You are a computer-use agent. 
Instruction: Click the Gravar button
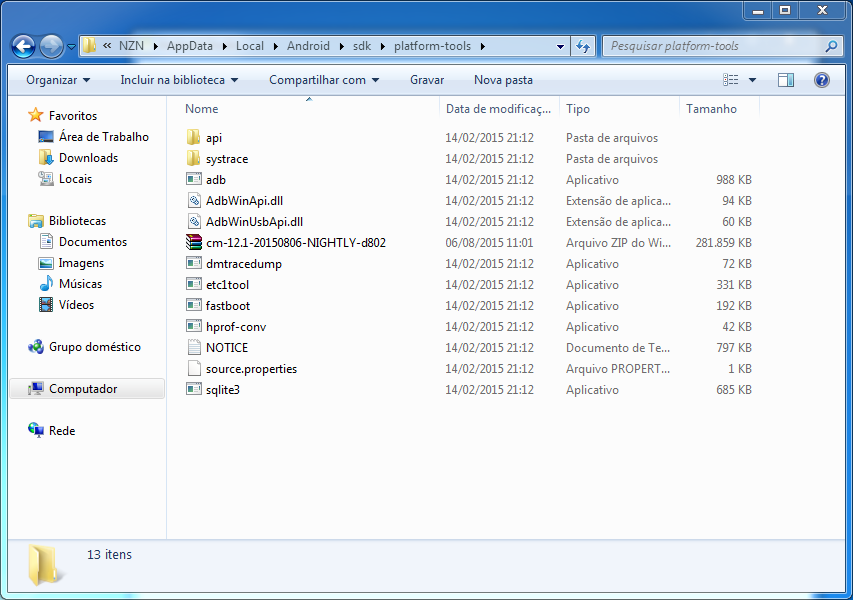point(427,80)
